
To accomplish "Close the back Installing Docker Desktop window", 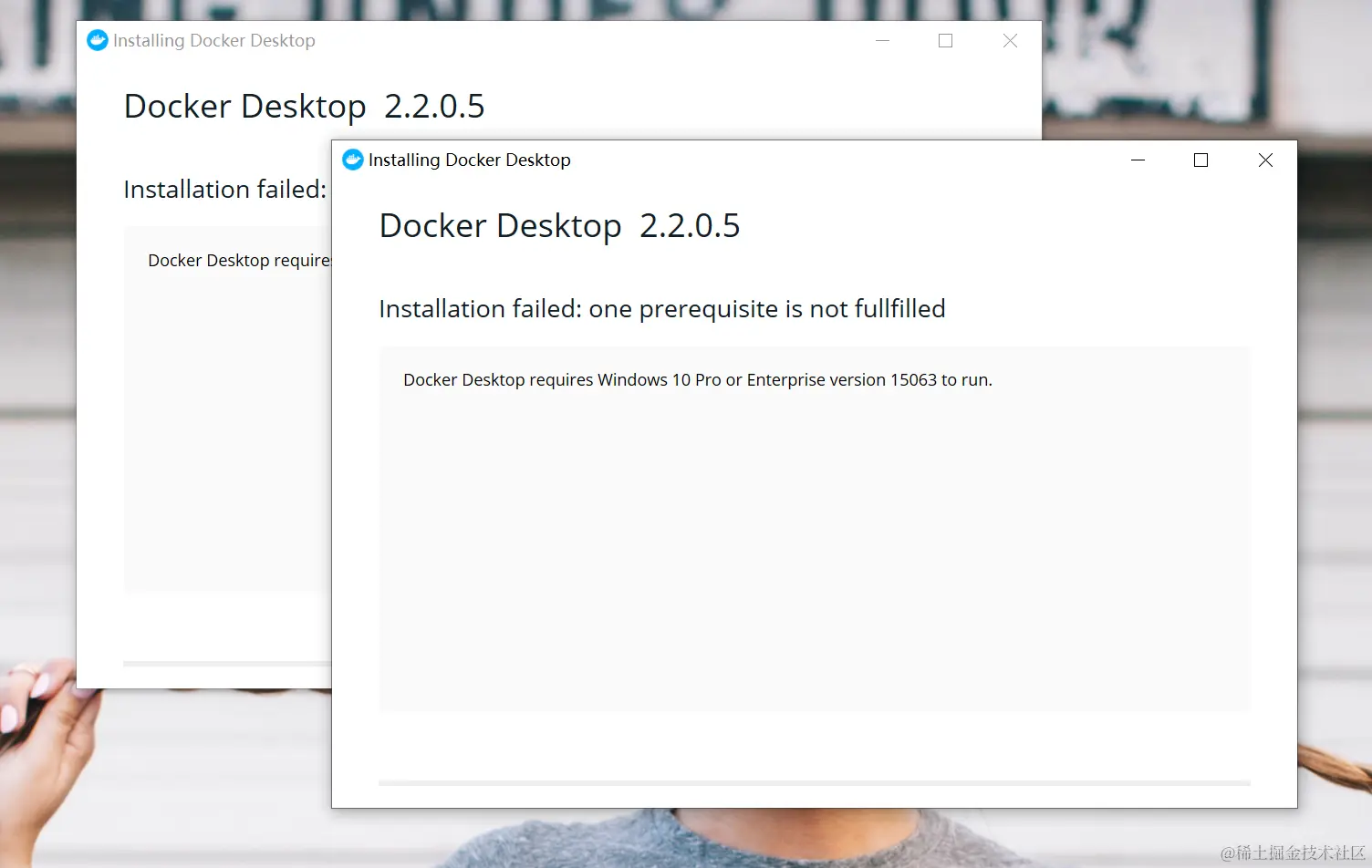I will pyautogui.click(x=1010, y=41).
